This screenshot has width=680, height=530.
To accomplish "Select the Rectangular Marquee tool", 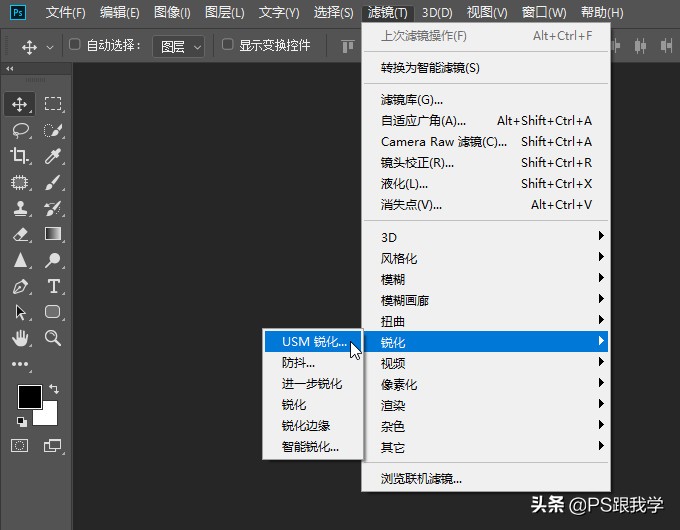I will pyautogui.click(x=53, y=104).
